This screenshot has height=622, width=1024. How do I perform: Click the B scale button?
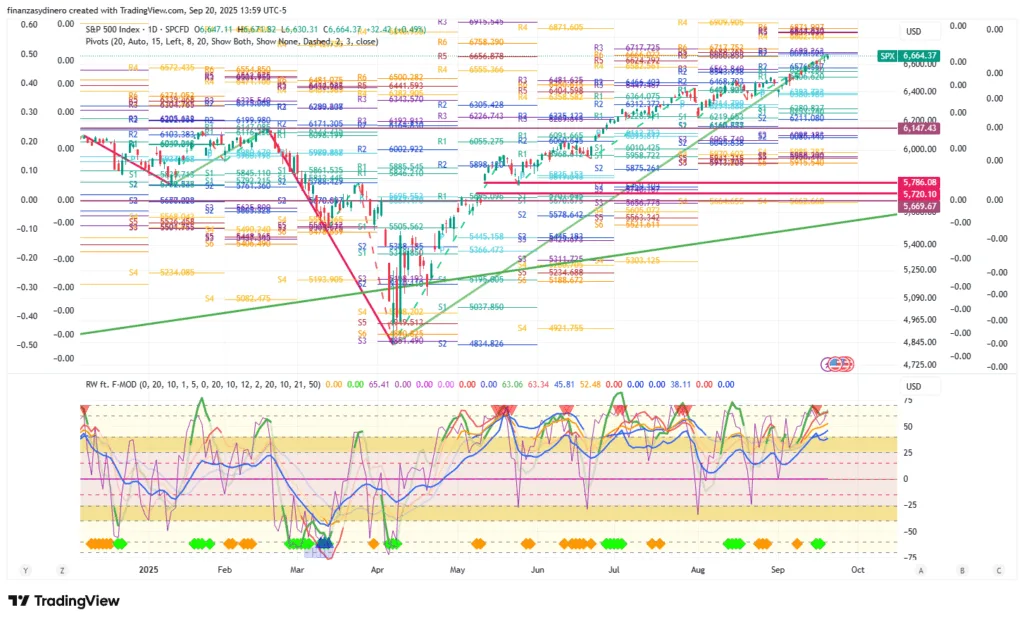pyautogui.click(x=962, y=570)
